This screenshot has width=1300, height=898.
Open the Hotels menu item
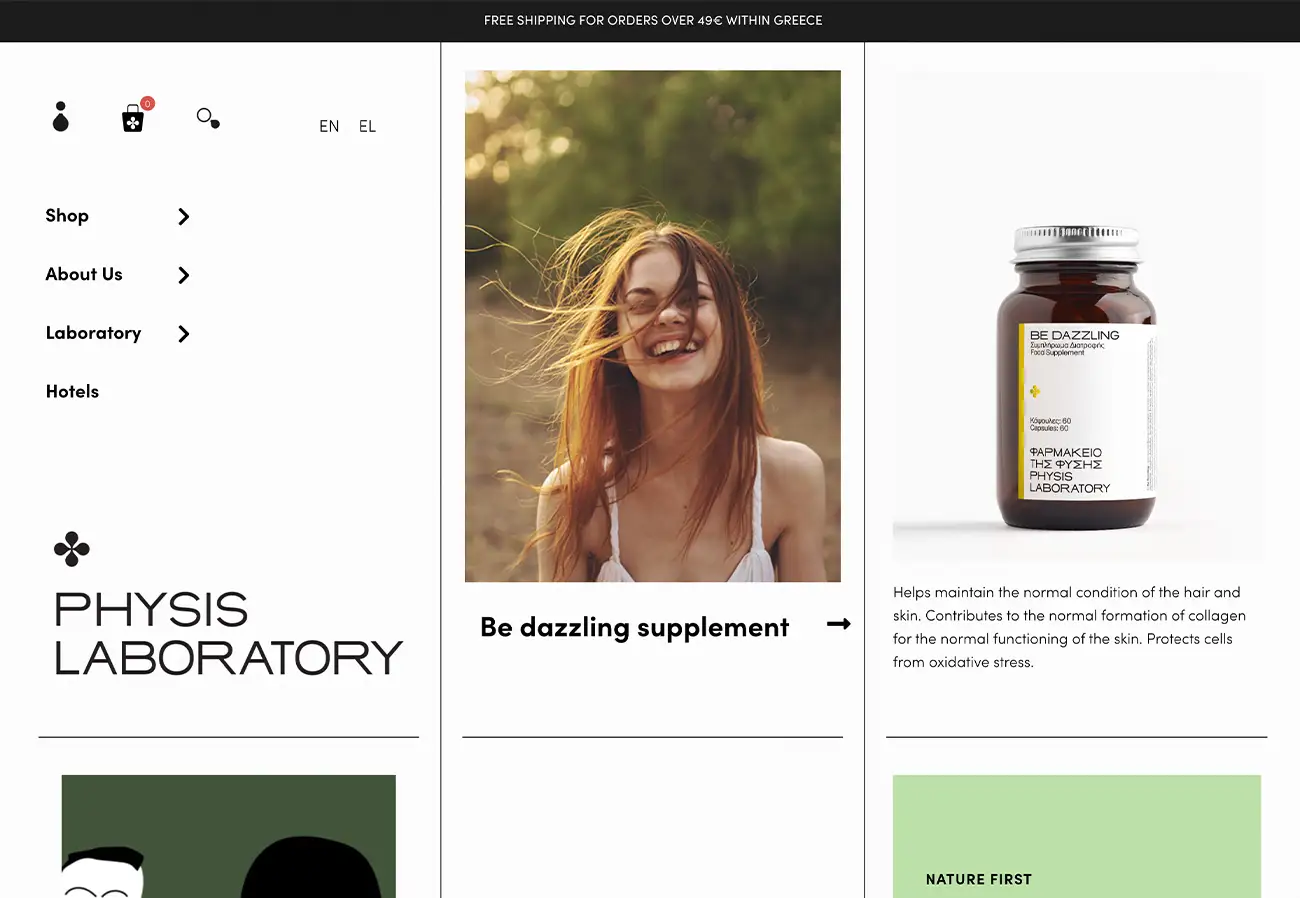(x=72, y=392)
